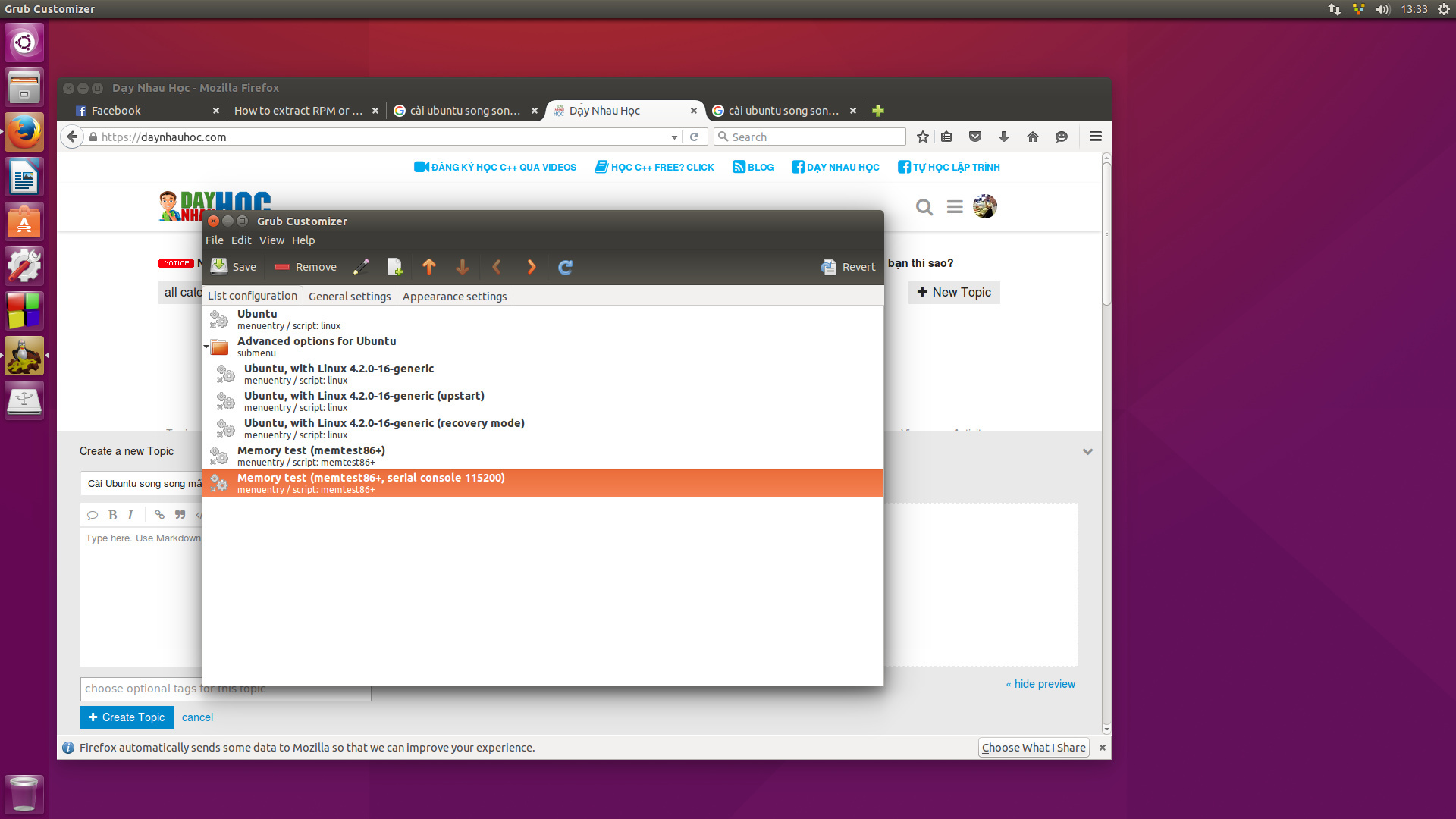Open Firefox Hello chat icon
Screen dimensions: 1456x819
coord(1062,136)
